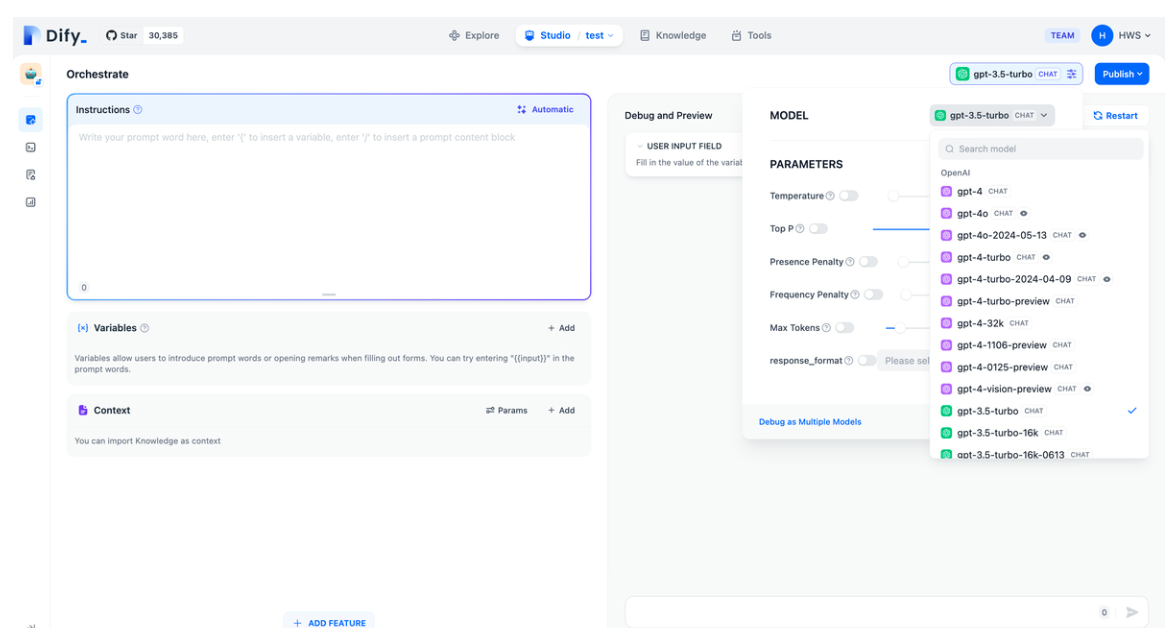Add Knowledge to Context

(x=561, y=410)
